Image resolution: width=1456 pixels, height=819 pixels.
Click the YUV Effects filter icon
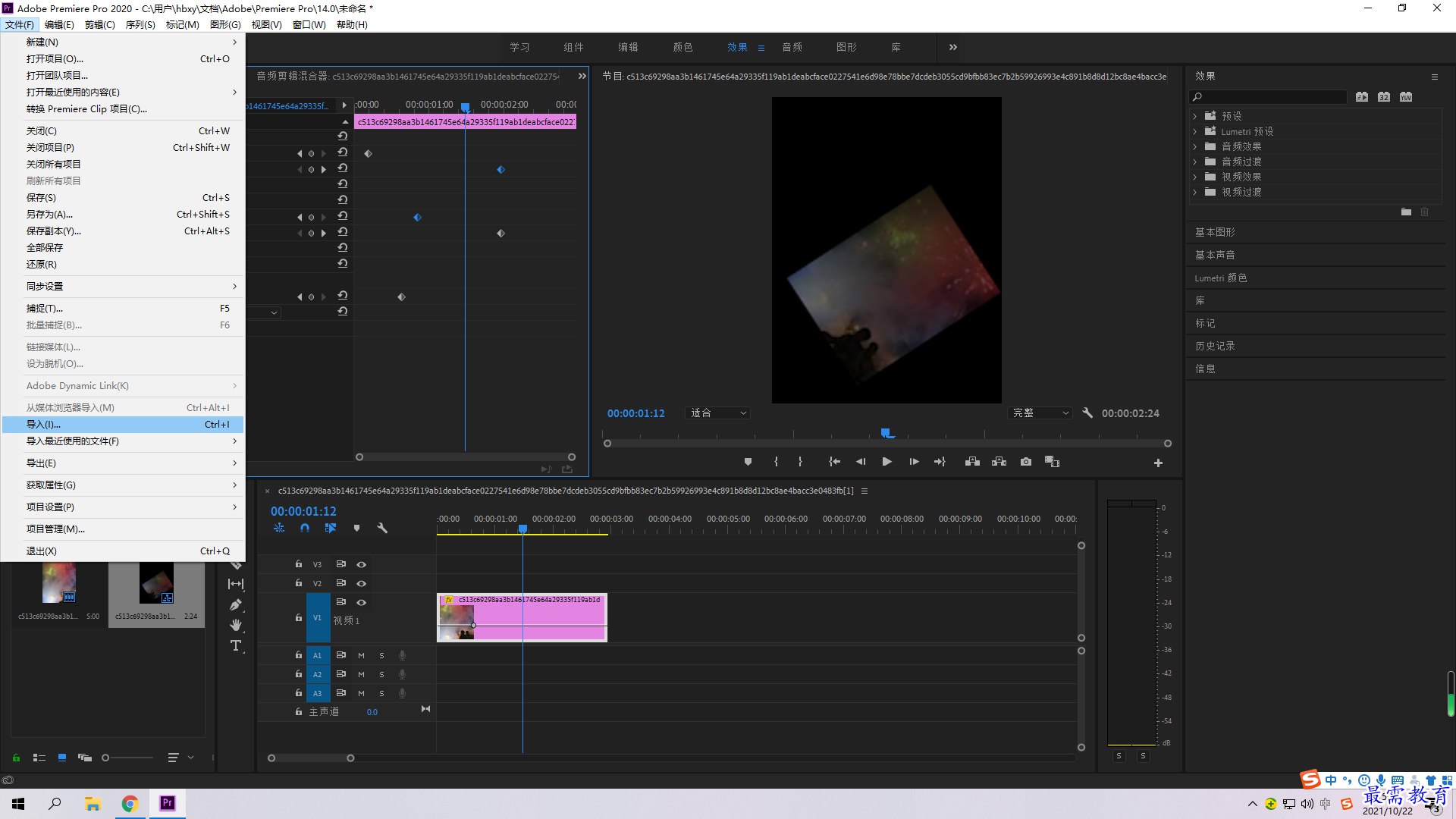tap(1406, 97)
